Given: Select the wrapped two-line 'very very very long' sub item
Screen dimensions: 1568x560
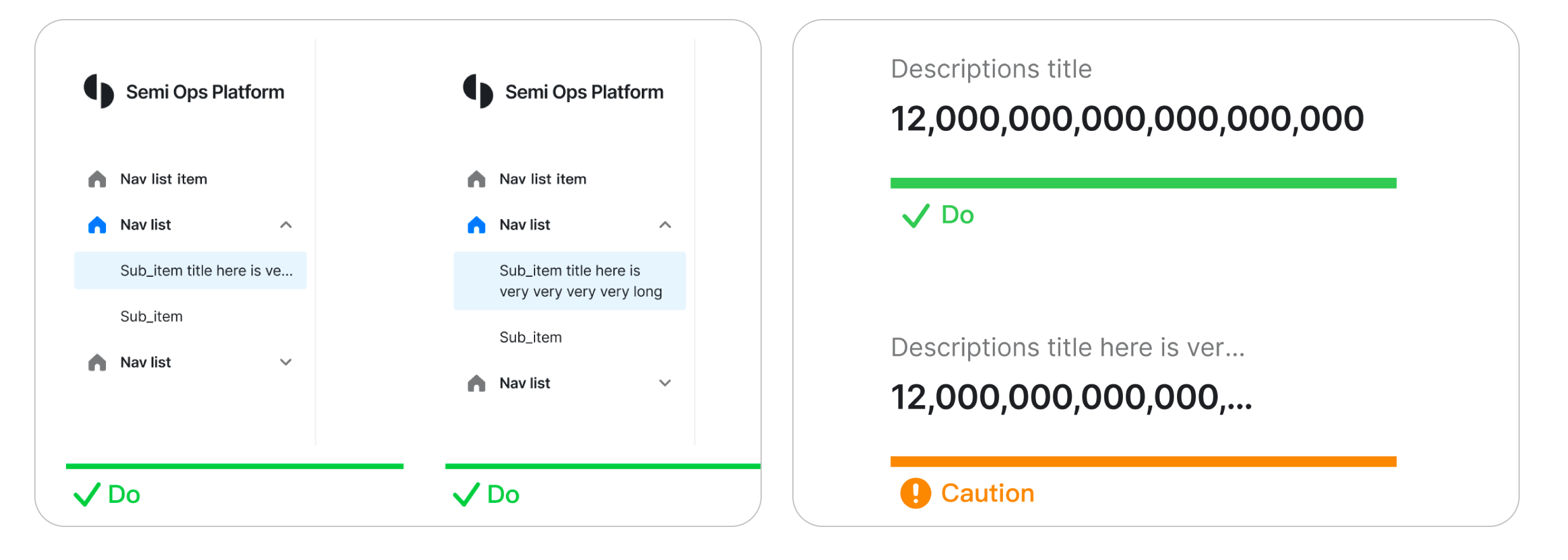Looking at the screenshot, I should [x=569, y=281].
